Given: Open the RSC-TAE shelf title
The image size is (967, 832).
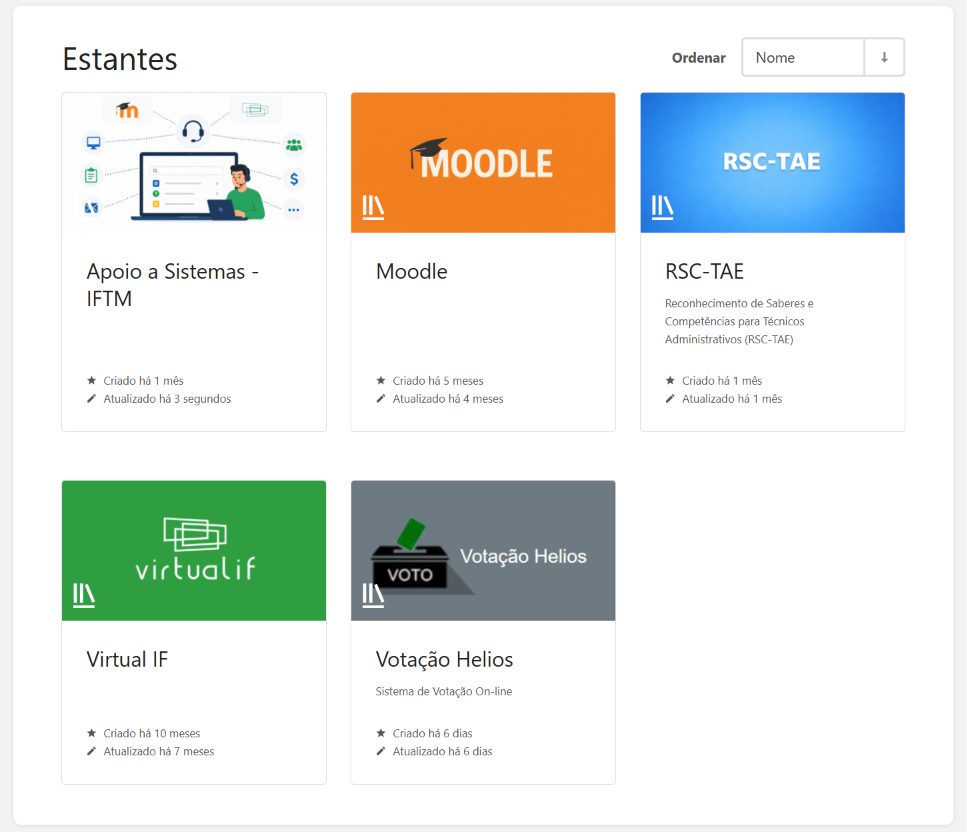Looking at the screenshot, I should tap(704, 271).
